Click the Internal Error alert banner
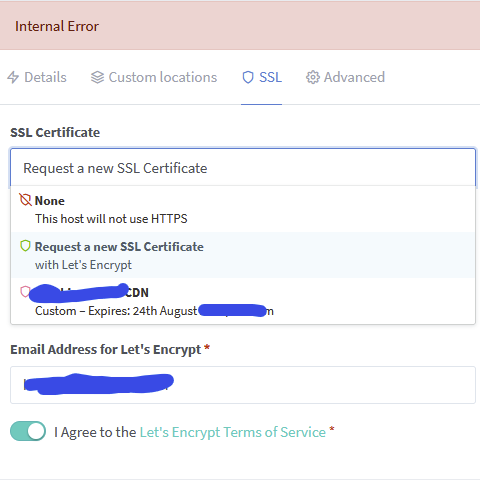480x486 pixels. point(240,26)
